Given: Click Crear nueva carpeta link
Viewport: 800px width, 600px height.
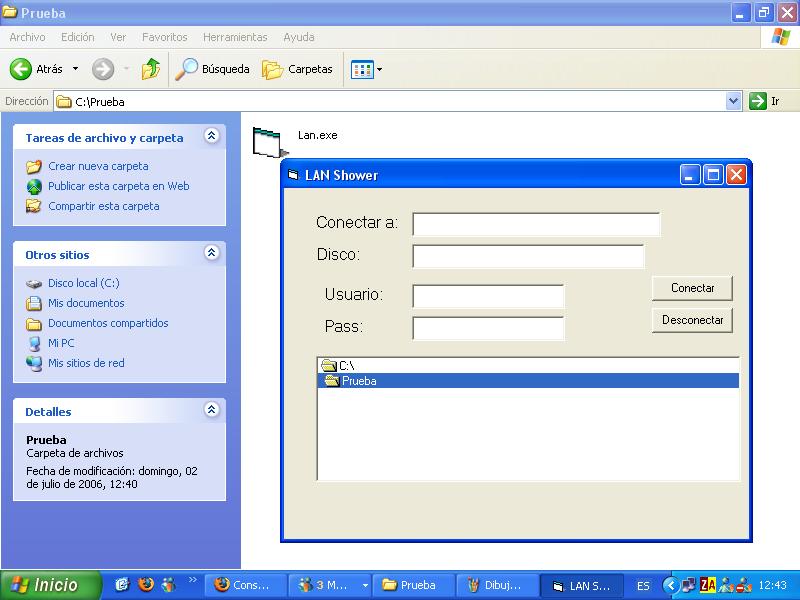Looking at the screenshot, I should click(98, 166).
